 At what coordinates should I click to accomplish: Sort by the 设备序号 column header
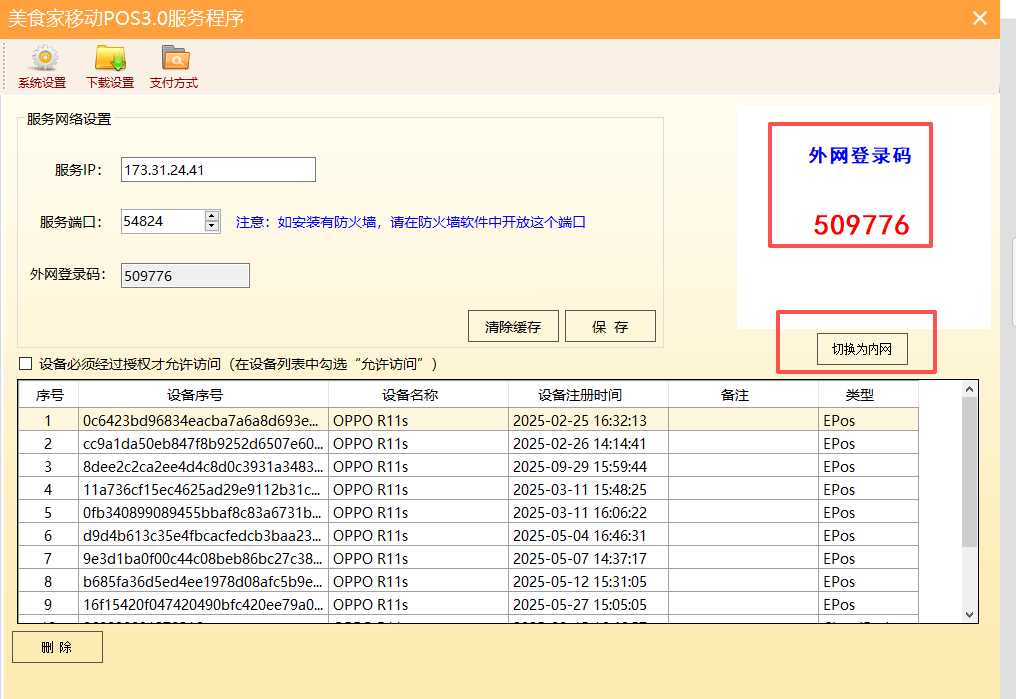[203, 395]
